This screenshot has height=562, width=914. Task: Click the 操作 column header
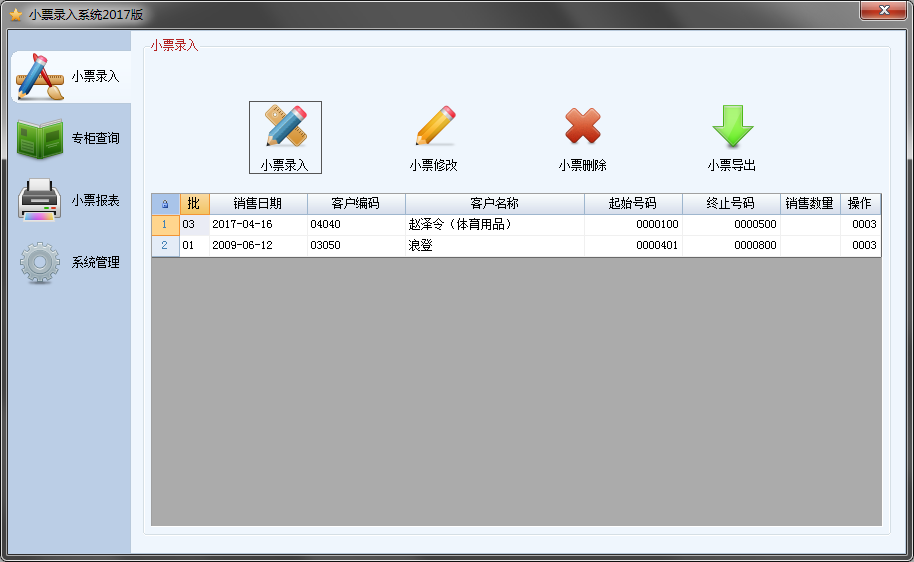tap(860, 204)
